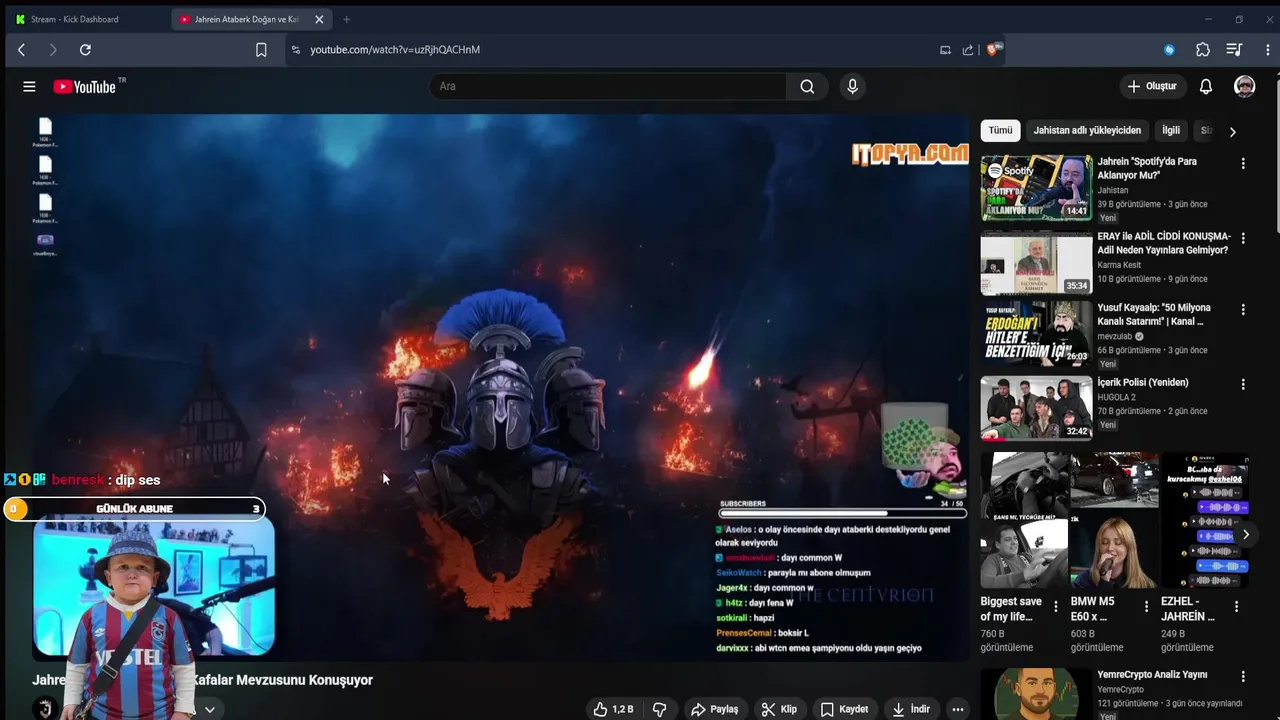Open a new browser tab
Viewport: 1280px width, 720px height.
[346, 19]
